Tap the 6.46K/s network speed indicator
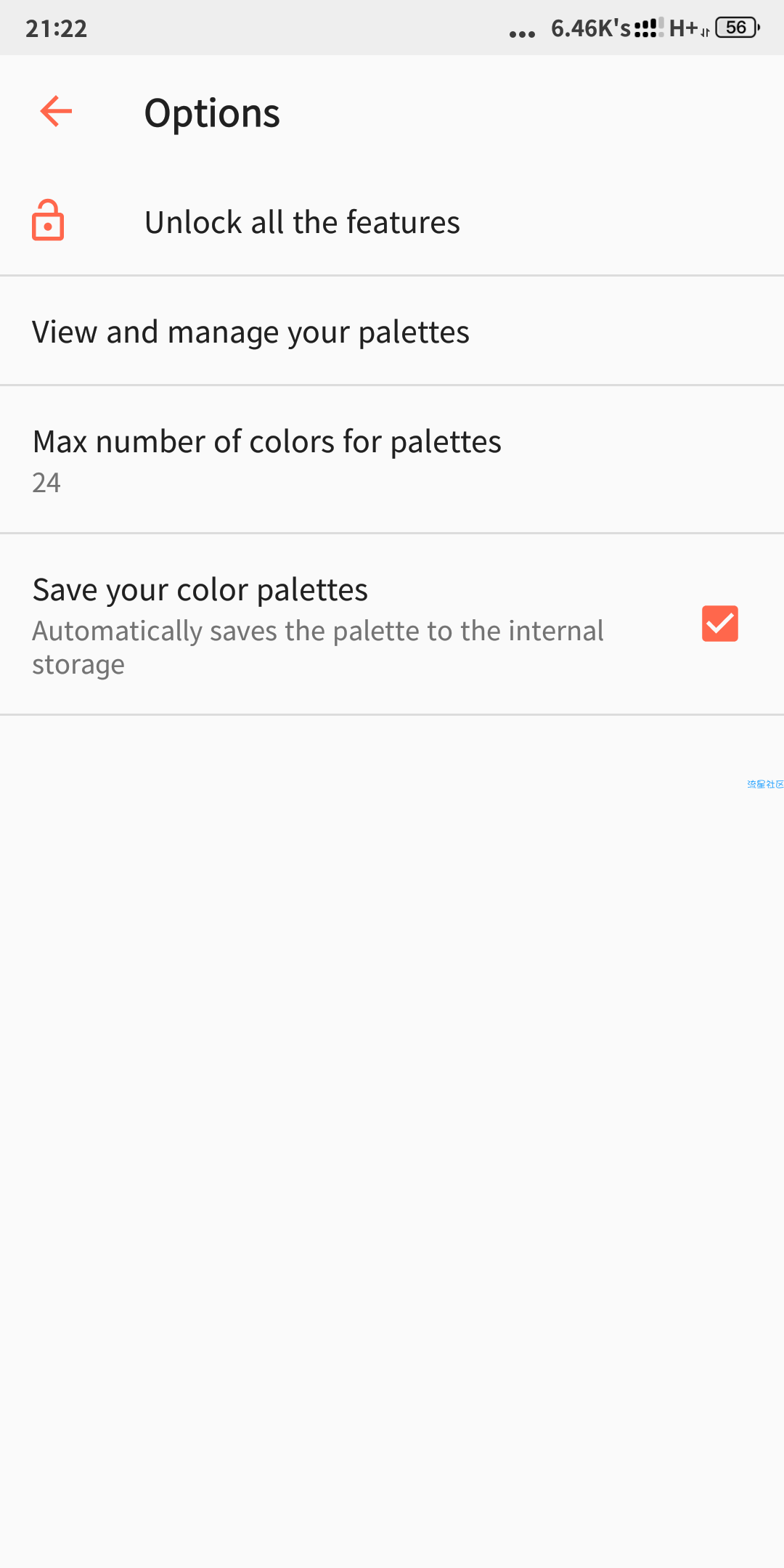Viewport: 784px width, 1568px height. 591,28
